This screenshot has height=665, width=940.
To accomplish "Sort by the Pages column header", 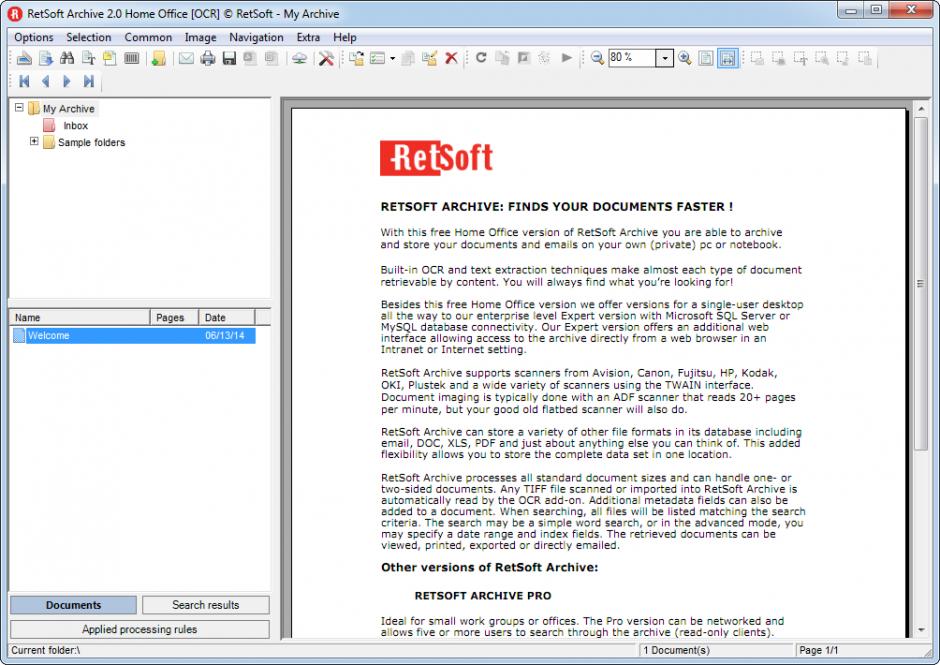I will (x=174, y=317).
